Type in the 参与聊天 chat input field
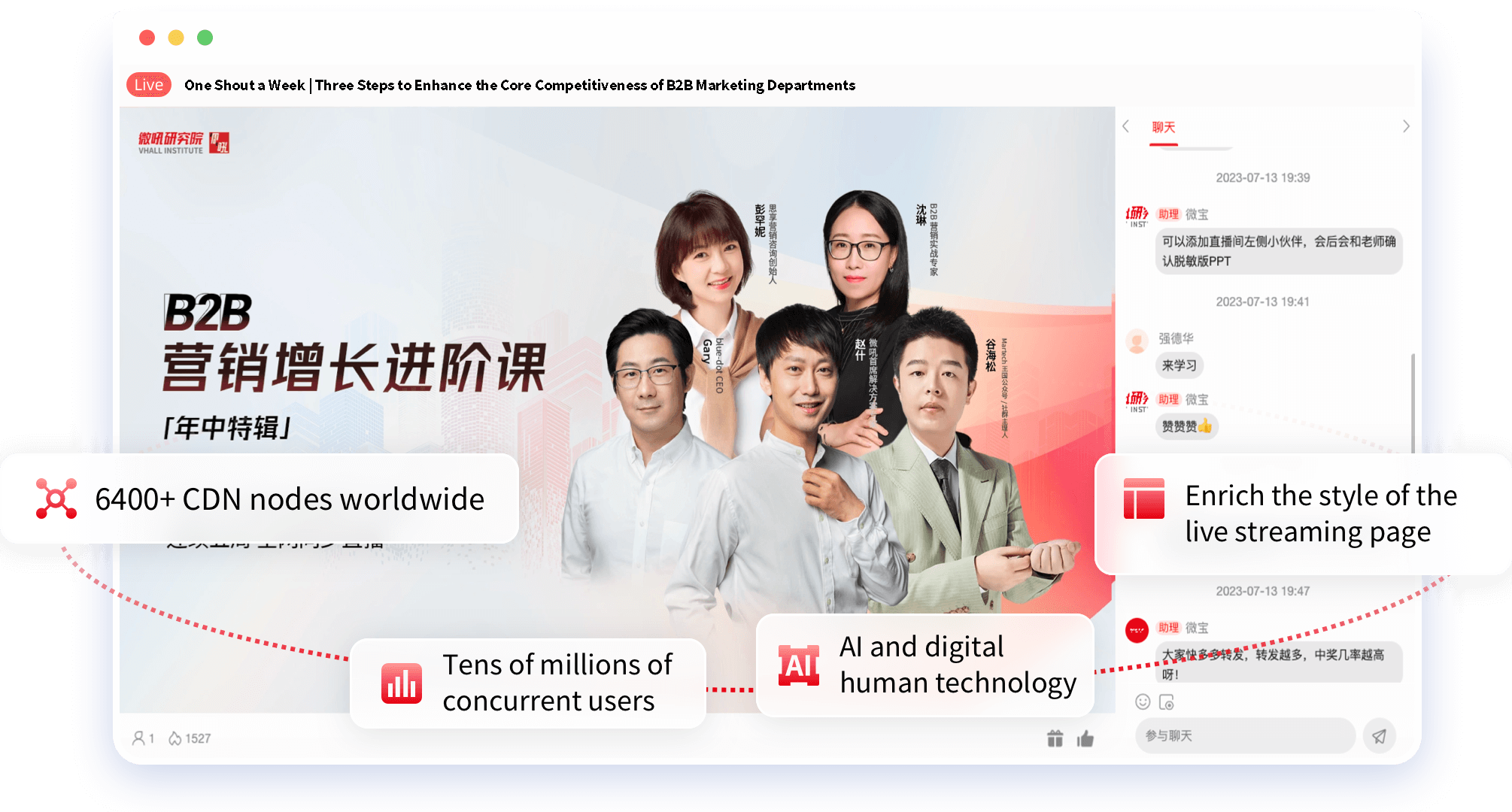The width and height of the screenshot is (1512, 812). [1245, 736]
